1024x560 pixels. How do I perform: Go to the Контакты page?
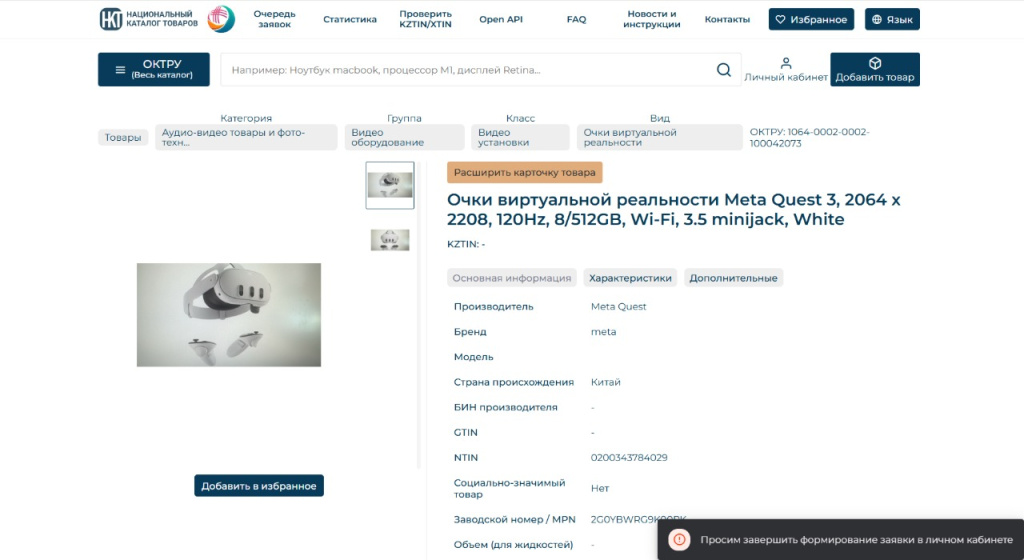point(727,20)
